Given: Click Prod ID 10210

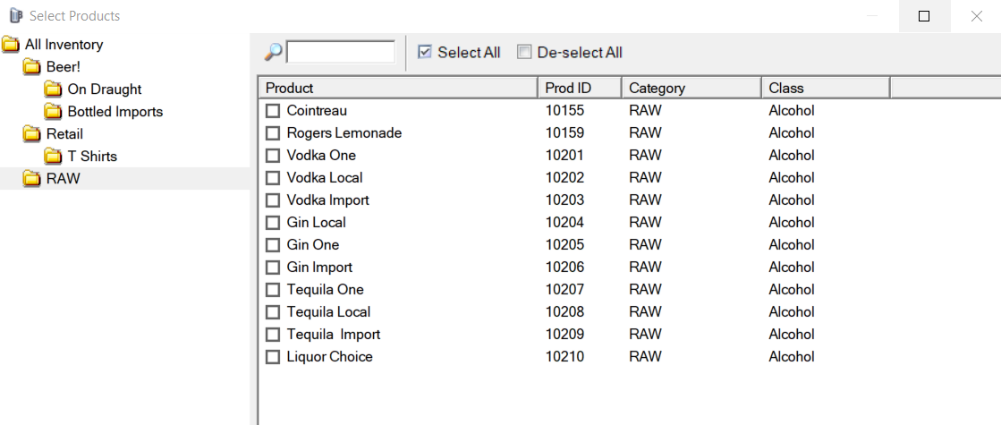Looking at the screenshot, I should click(x=564, y=357).
